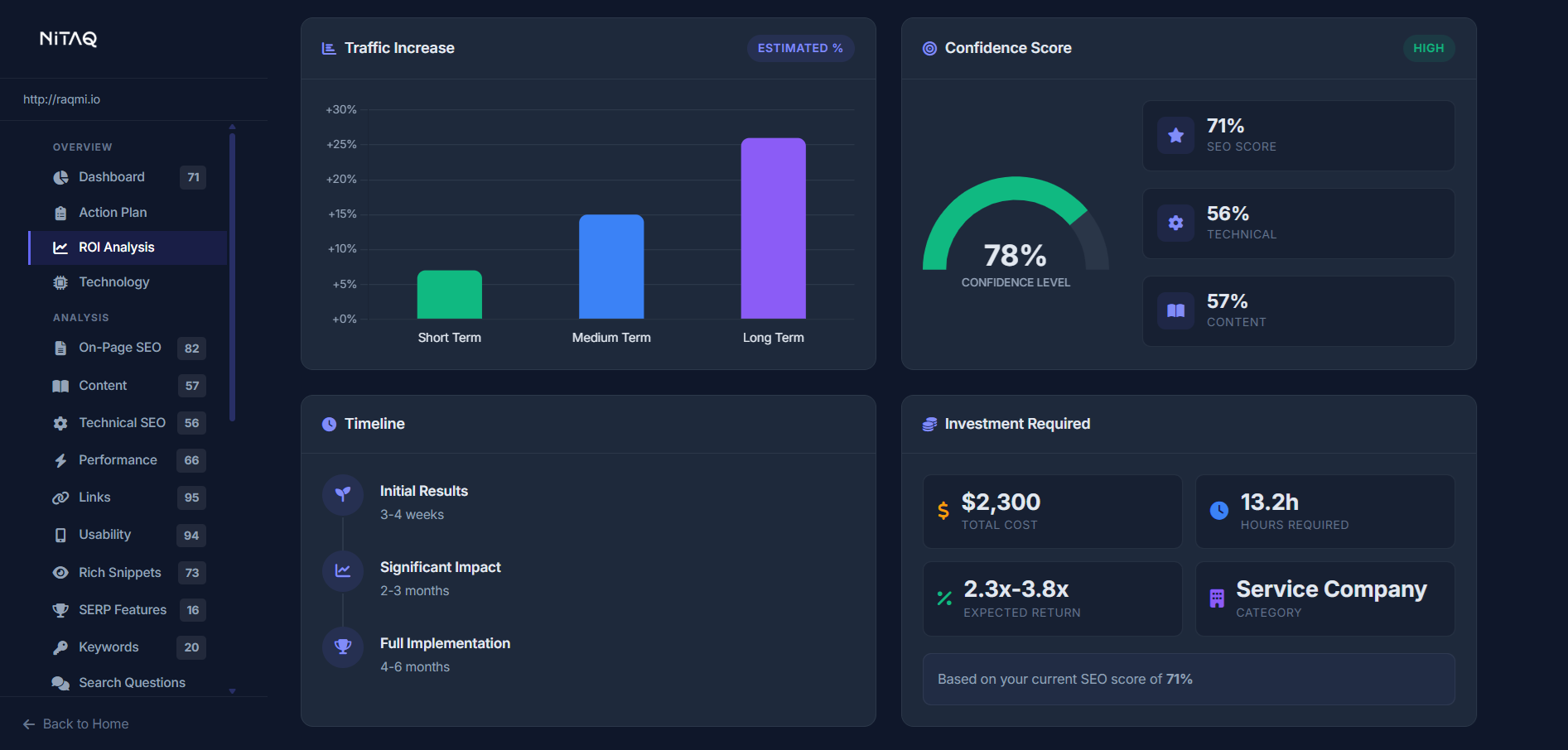
Task: Click the Expected Return percent icon
Action: coord(944,599)
